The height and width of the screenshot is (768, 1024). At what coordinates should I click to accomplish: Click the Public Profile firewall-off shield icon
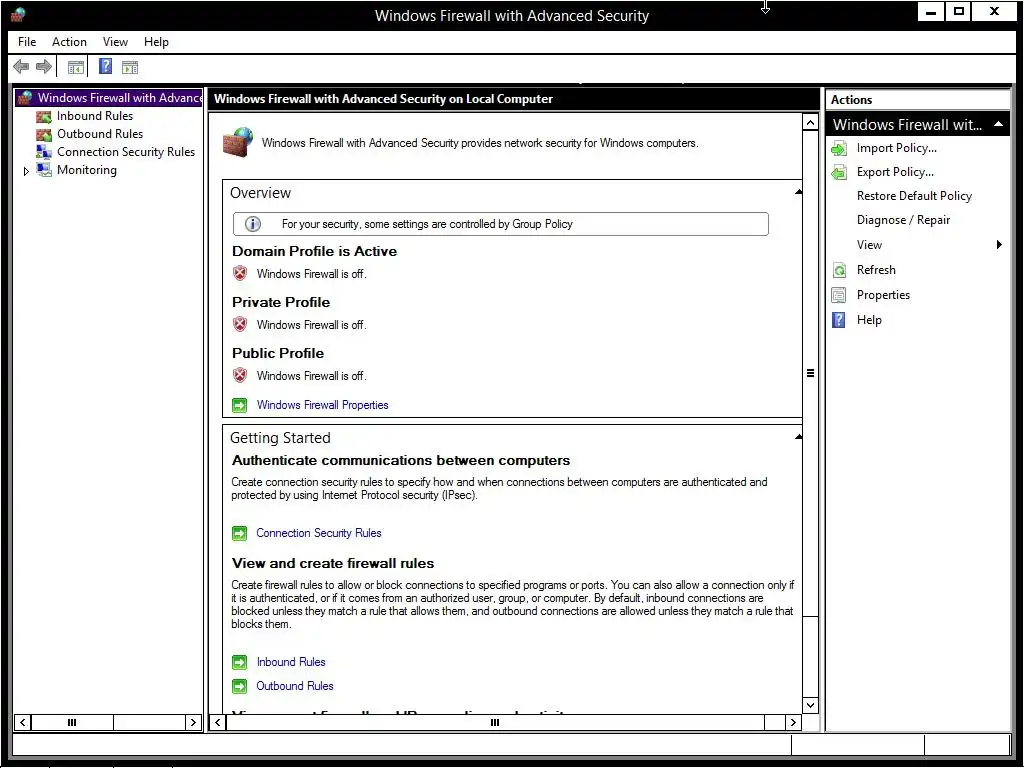pyautogui.click(x=240, y=375)
